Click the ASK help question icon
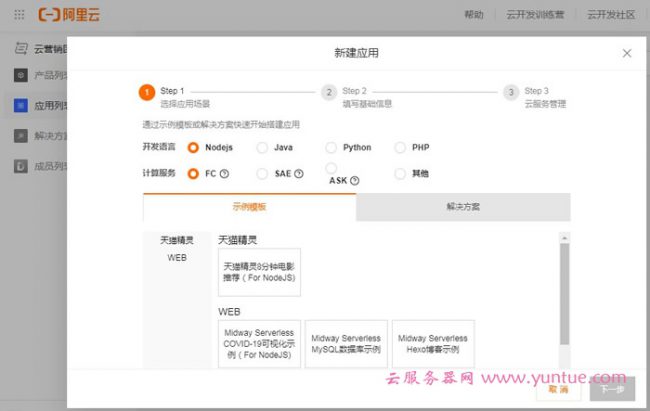 click(355, 181)
